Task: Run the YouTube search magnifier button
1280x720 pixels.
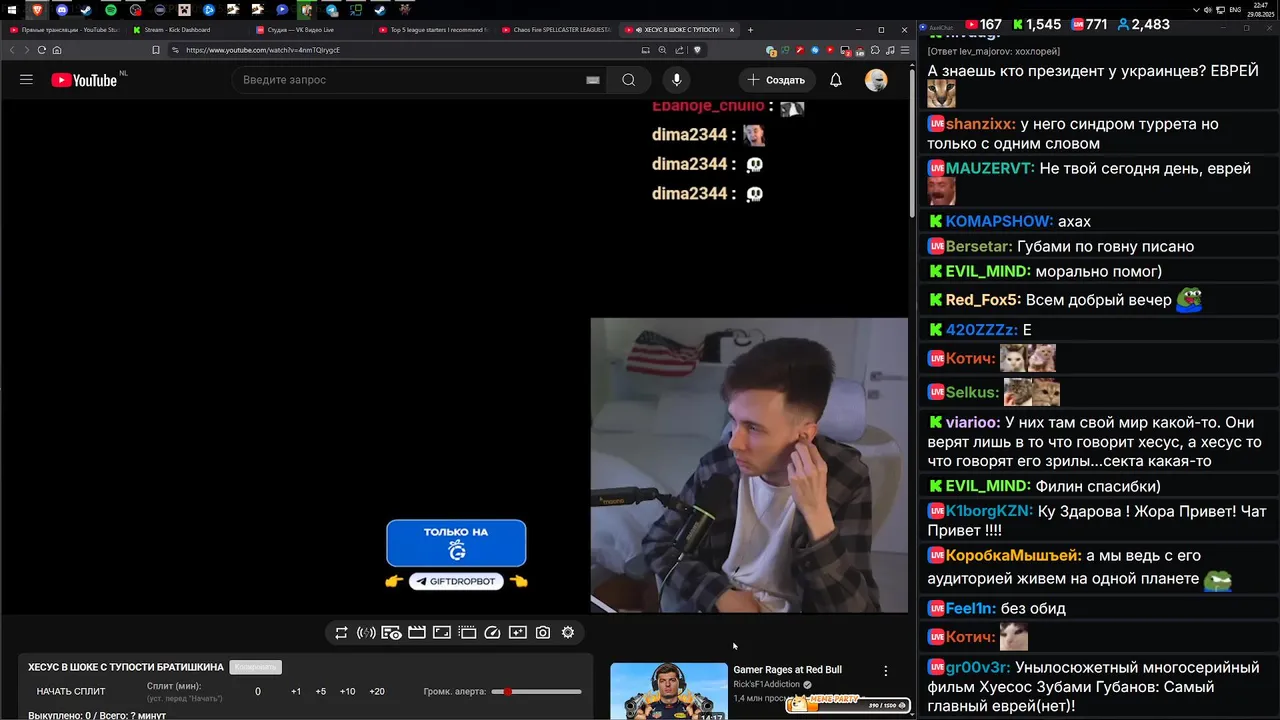Action: tap(628, 80)
